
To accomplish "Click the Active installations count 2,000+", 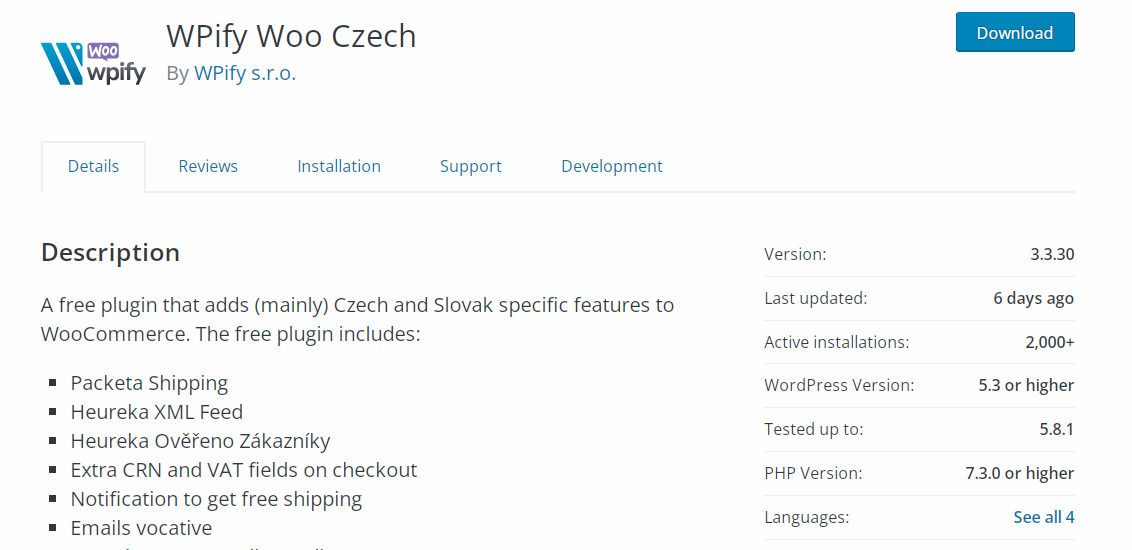I will click(x=1050, y=342).
